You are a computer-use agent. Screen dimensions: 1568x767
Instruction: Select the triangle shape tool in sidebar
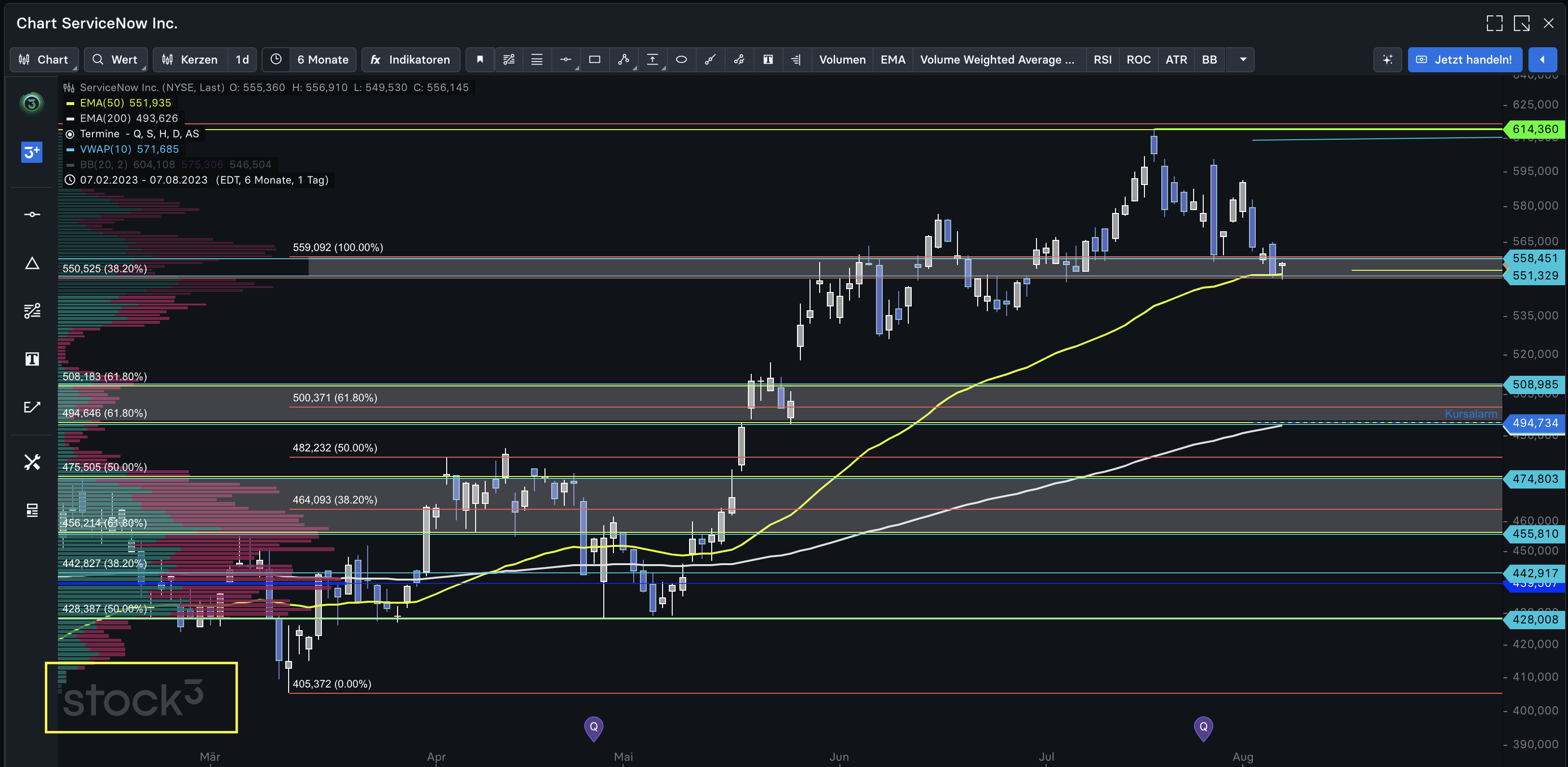(x=32, y=263)
